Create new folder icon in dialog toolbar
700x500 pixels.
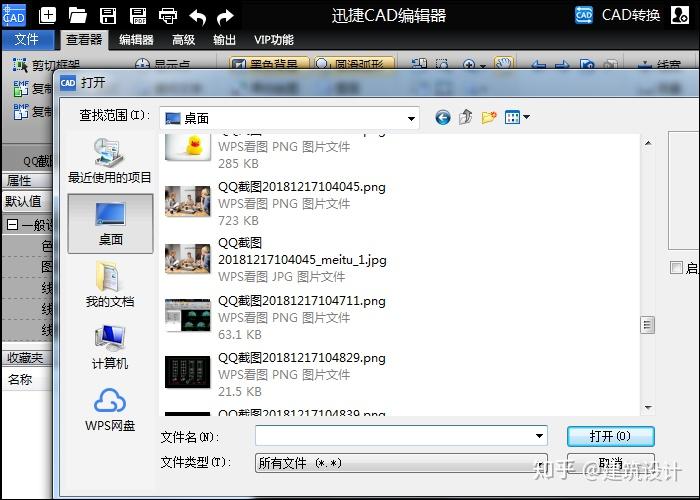pos(489,117)
